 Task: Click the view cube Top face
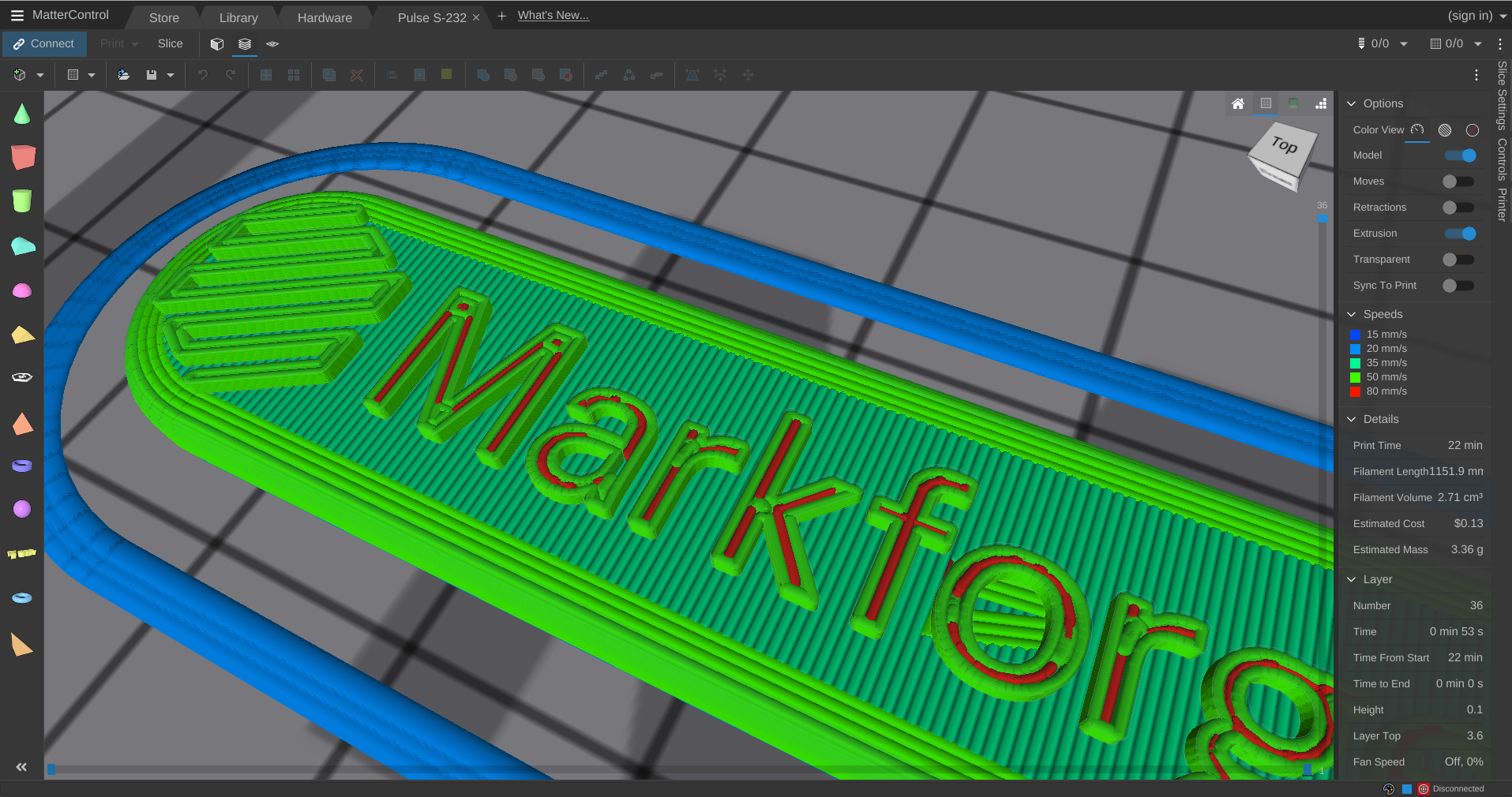pos(1285,144)
